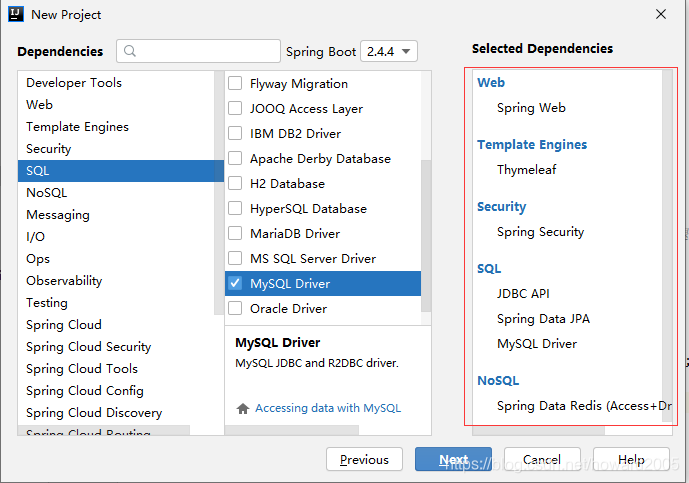Click Web heading in Selected Dependencies
The height and width of the screenshot is (483, 689).
point(491,83)
